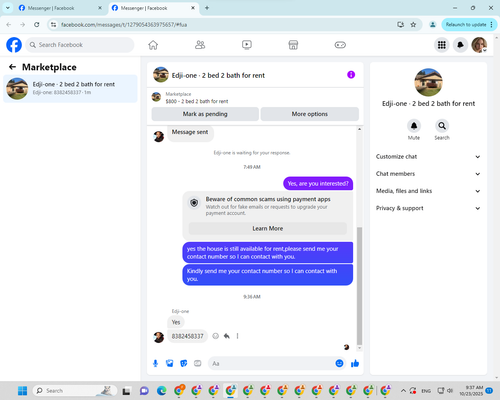This screenshot has height=400, width=500.
Task: Open Microsoft Edge from the taskbar
Action: 162,391
